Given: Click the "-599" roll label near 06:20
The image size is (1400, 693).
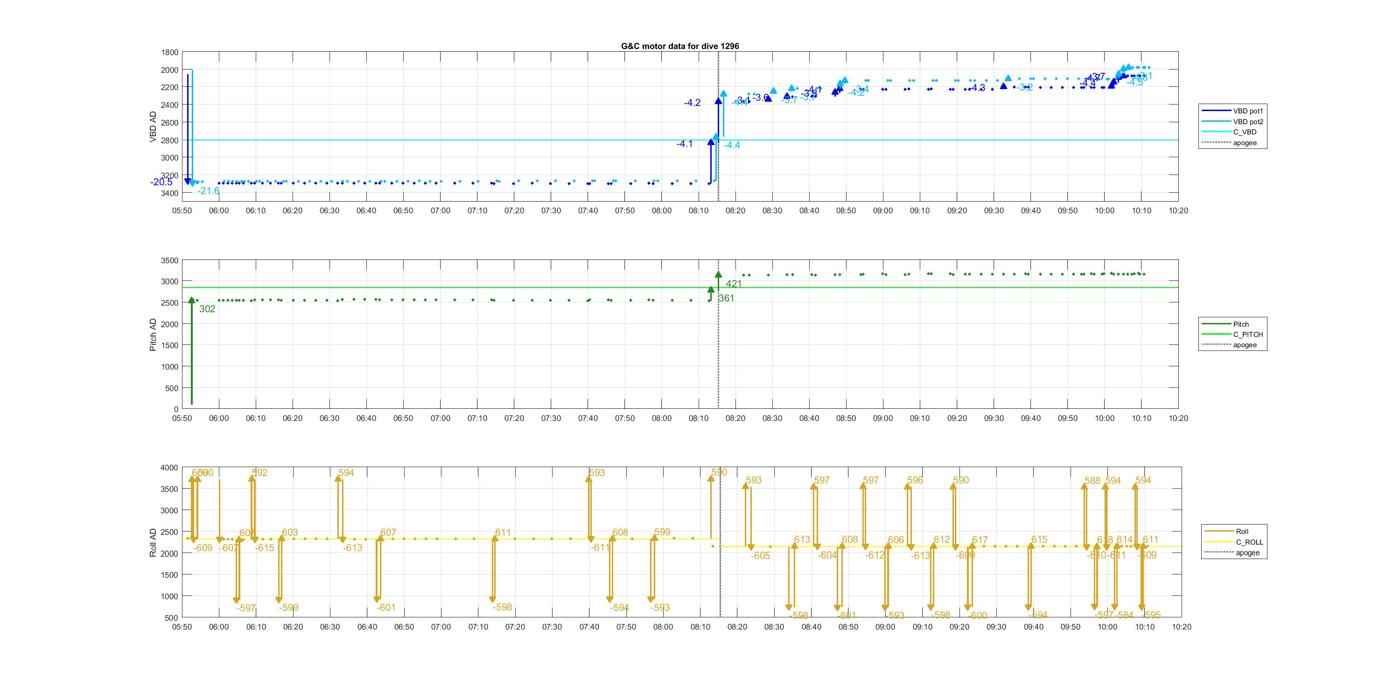Looking at the screenshot, I should (288, 608).
